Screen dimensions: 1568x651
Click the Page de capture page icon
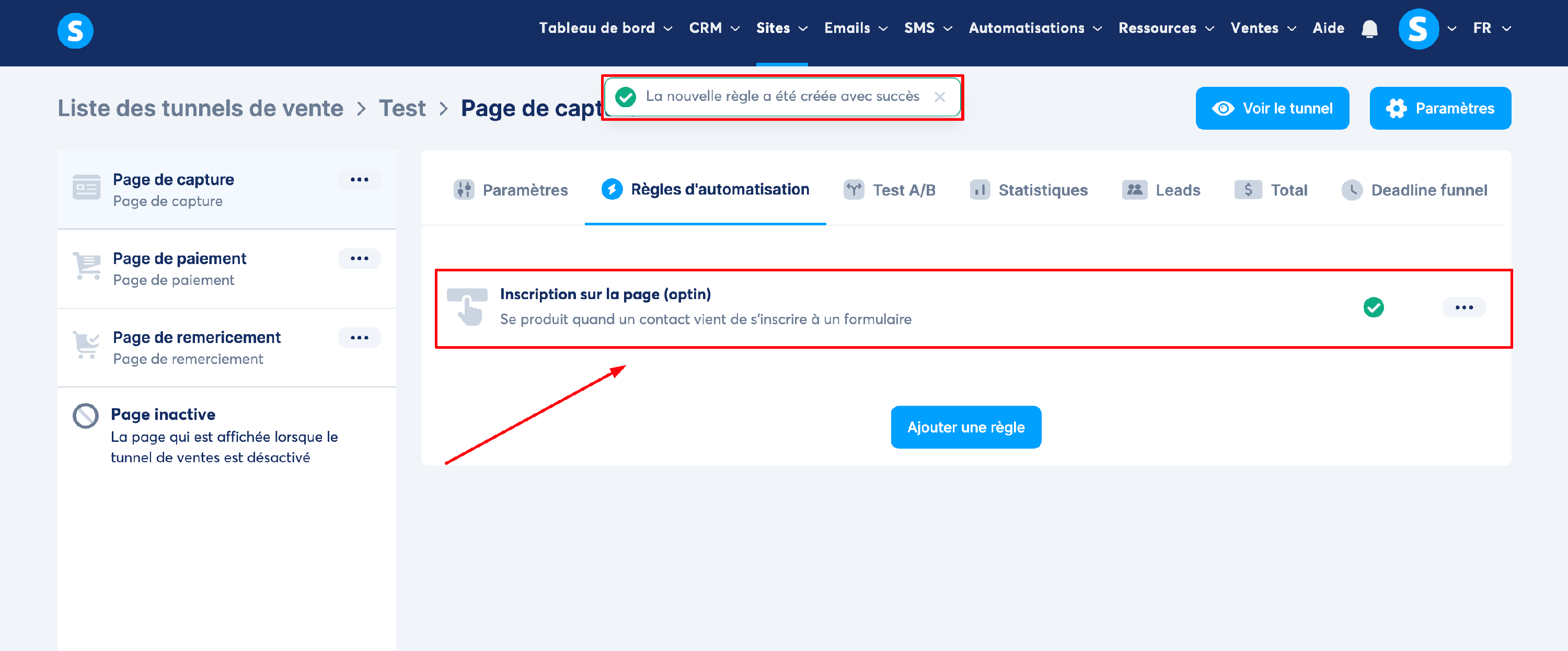point(86,188)
